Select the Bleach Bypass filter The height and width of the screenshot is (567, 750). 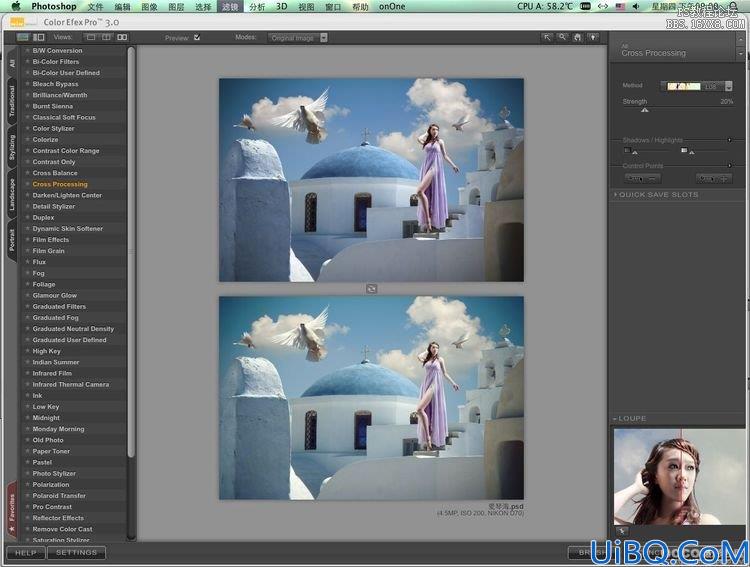tap(55, 84)
